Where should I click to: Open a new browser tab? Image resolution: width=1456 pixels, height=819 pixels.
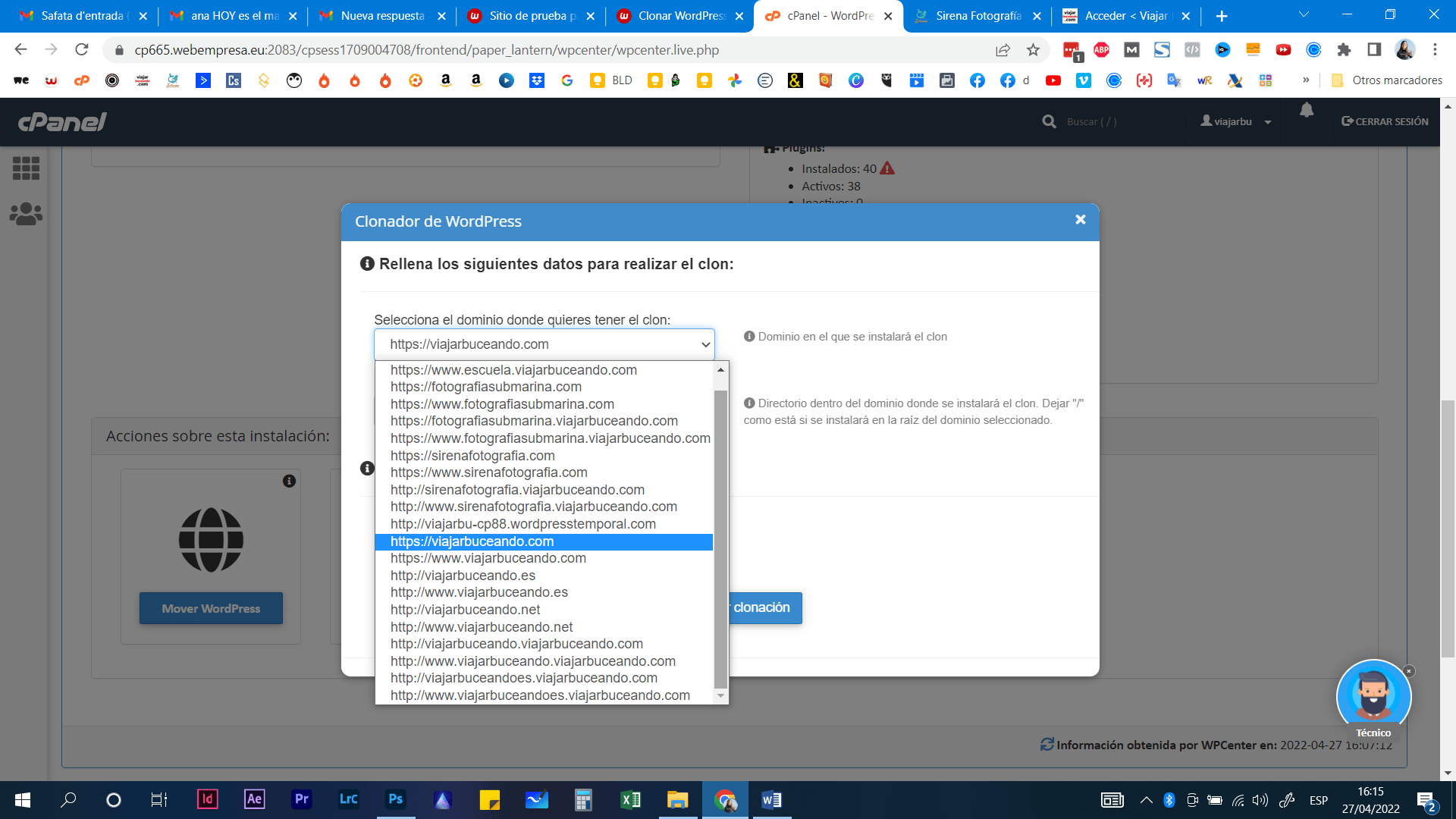pos(1221,16)
